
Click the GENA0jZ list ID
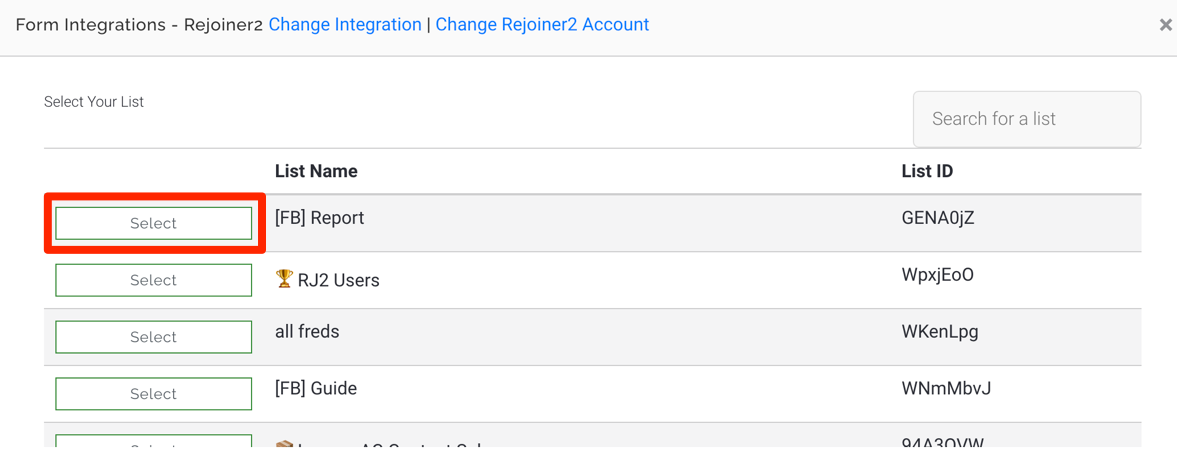click(938, 218)
